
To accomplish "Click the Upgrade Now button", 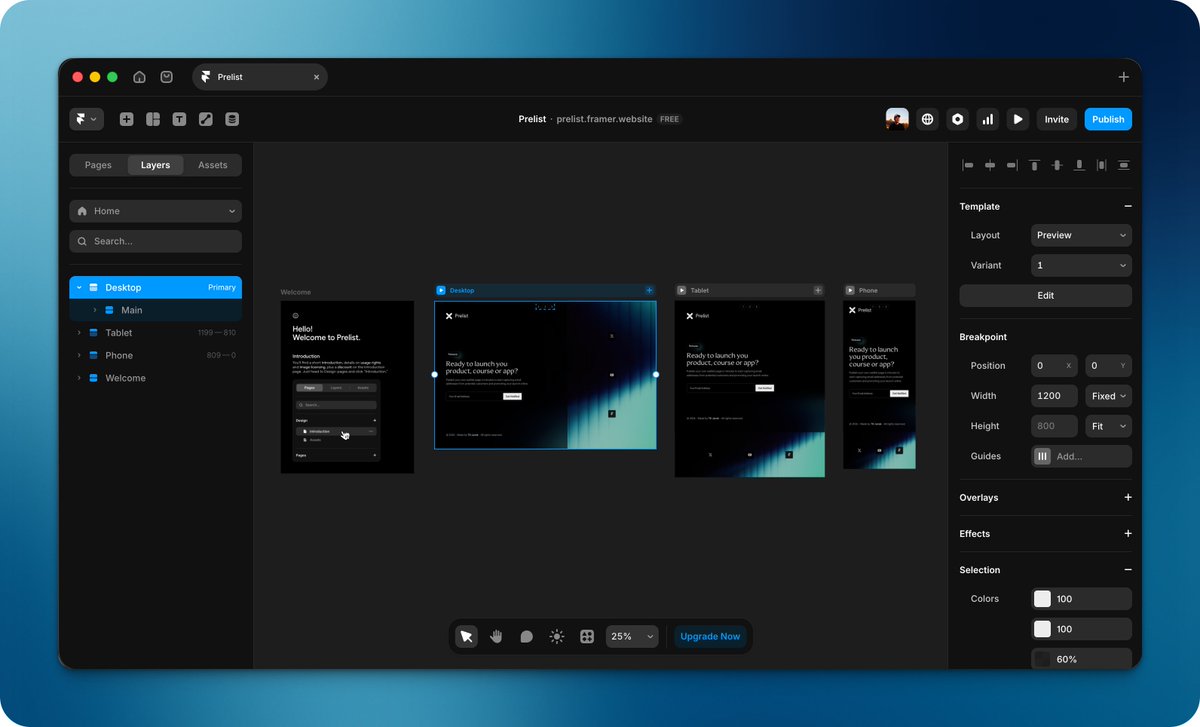I will [x=710, y=636].
